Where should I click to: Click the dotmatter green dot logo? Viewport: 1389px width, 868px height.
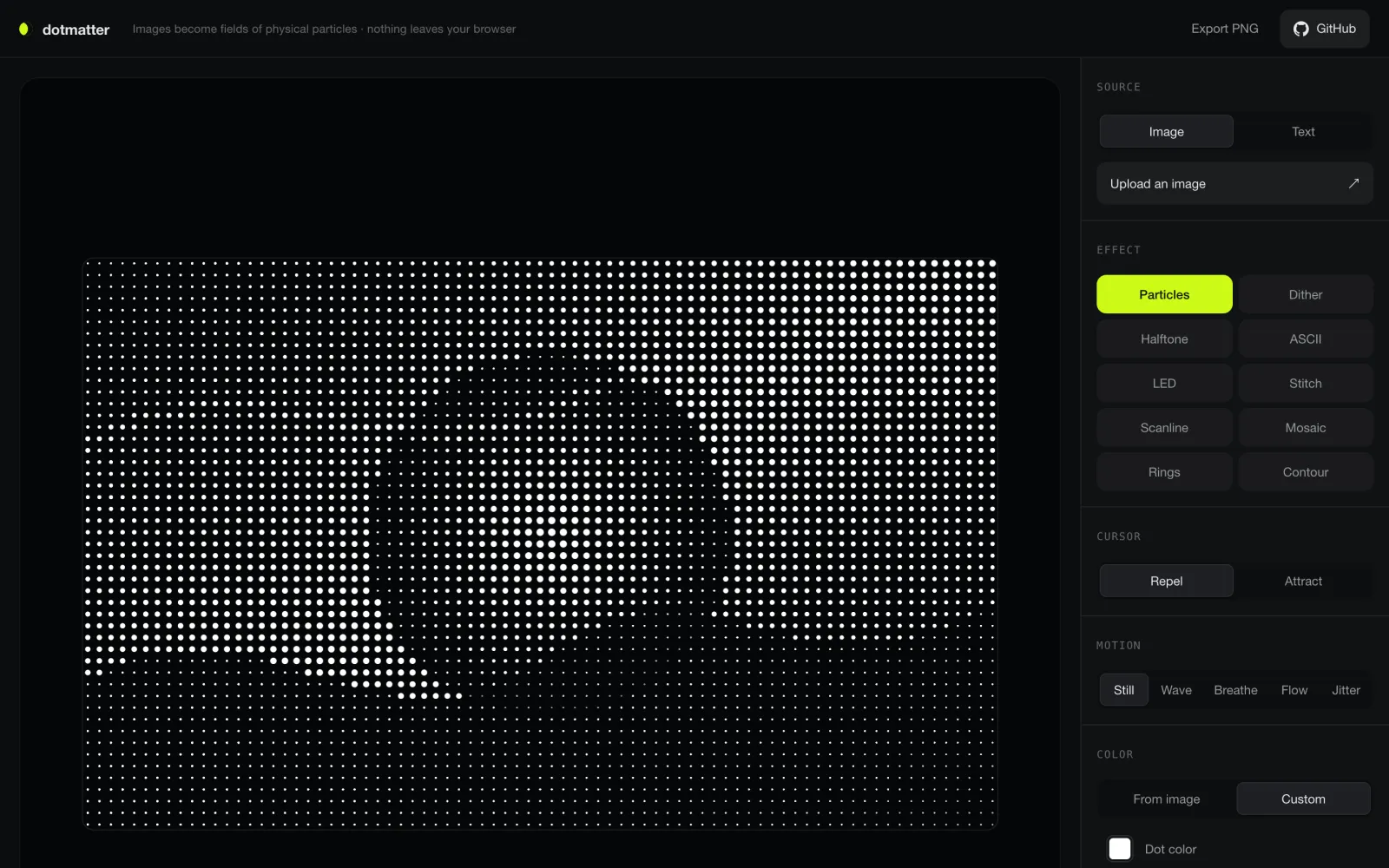23,29
